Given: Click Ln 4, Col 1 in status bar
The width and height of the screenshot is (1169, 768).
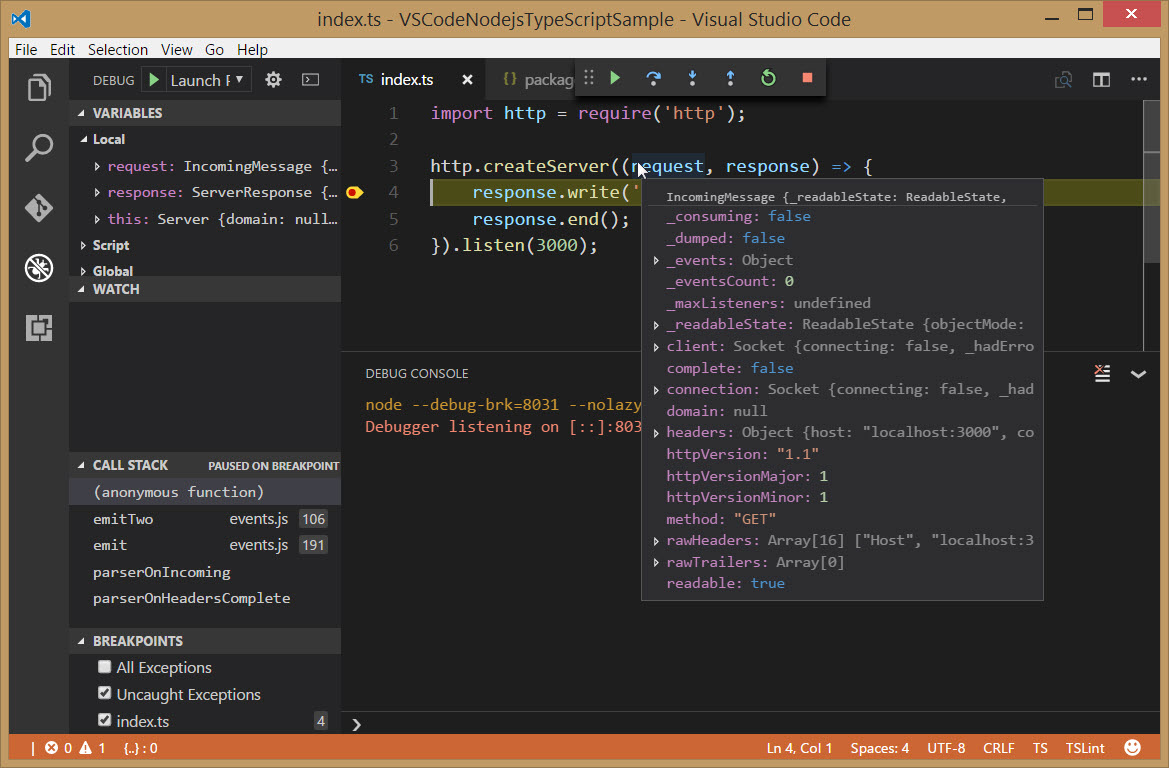Looking at the screenshot, I should (x=800, y=748).
